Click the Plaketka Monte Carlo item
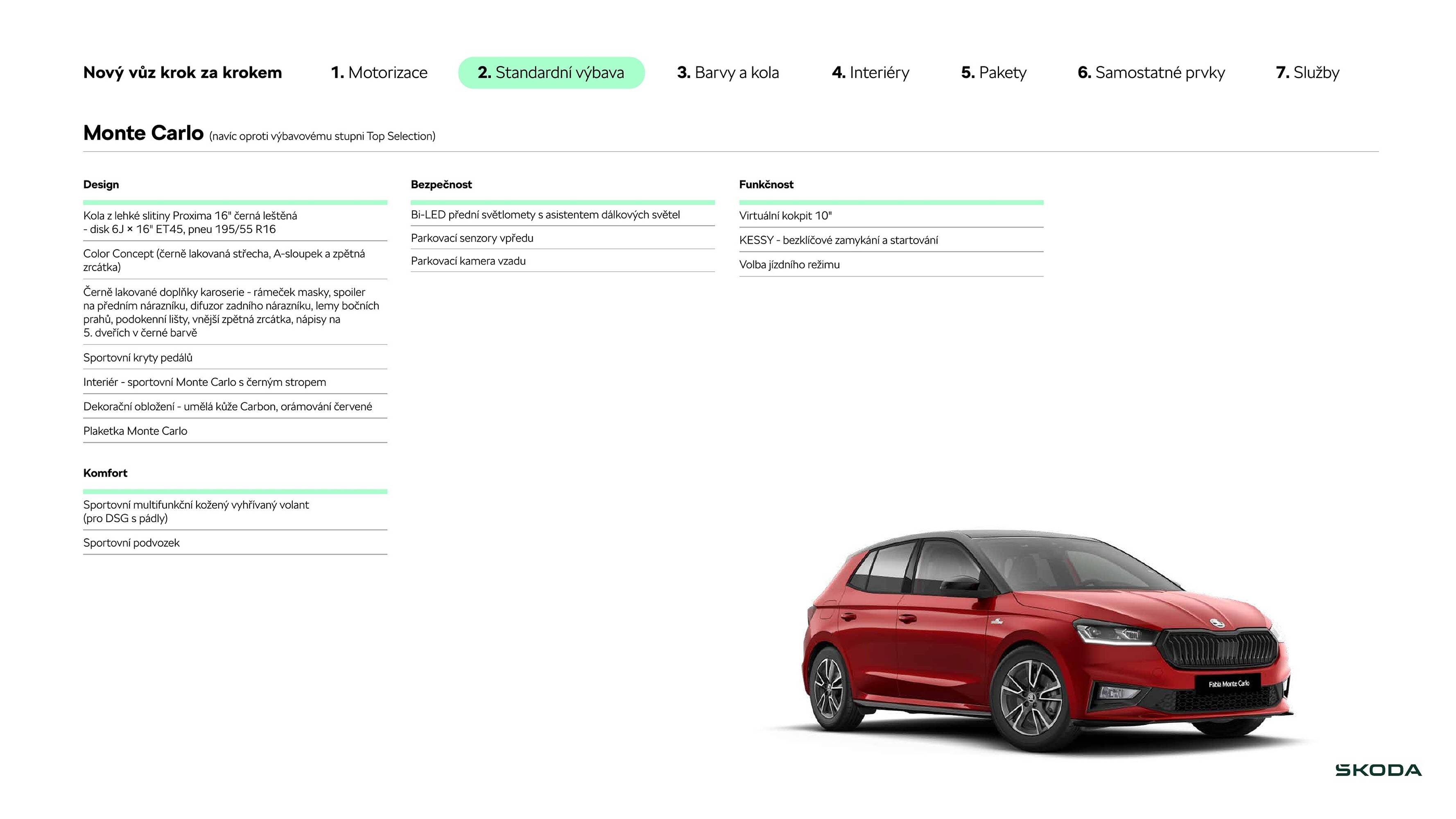The image size is (1456, 819). pyautogui.click(x=135, y=431)
